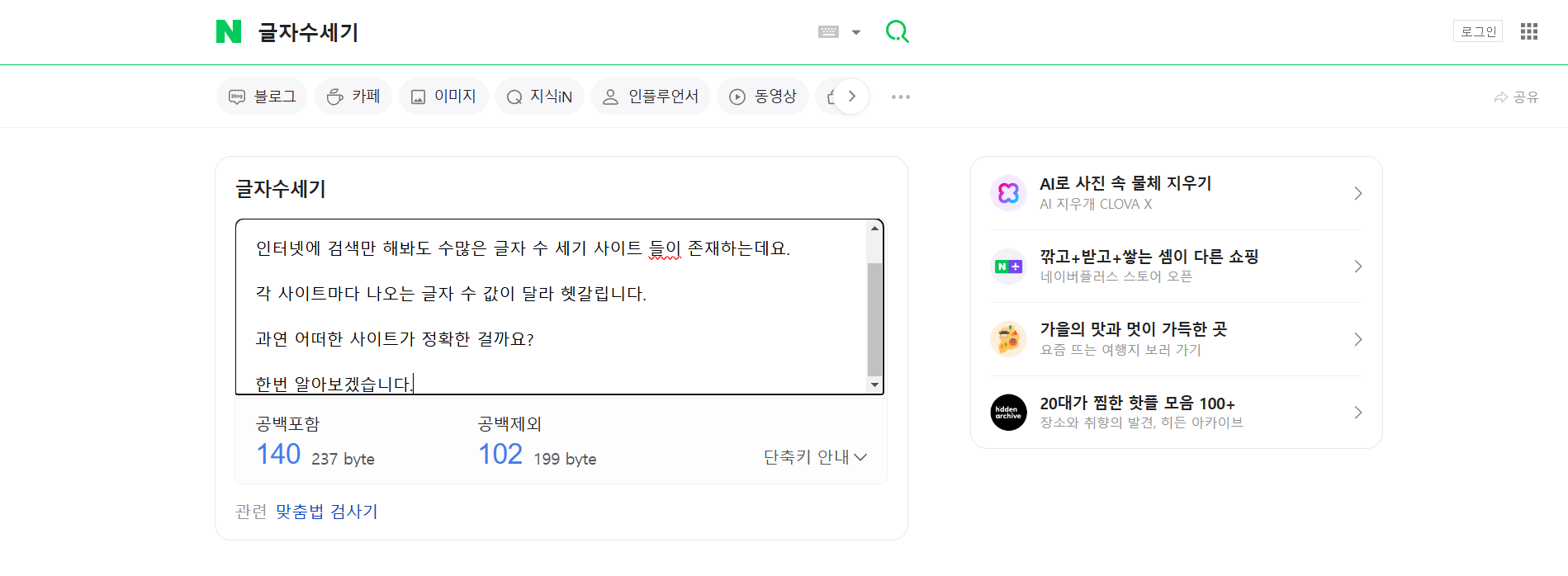Click the AI 지우개 CLOVA X icon
The height and width of the screenshot is (576, 1568).
click(1008, 193)
